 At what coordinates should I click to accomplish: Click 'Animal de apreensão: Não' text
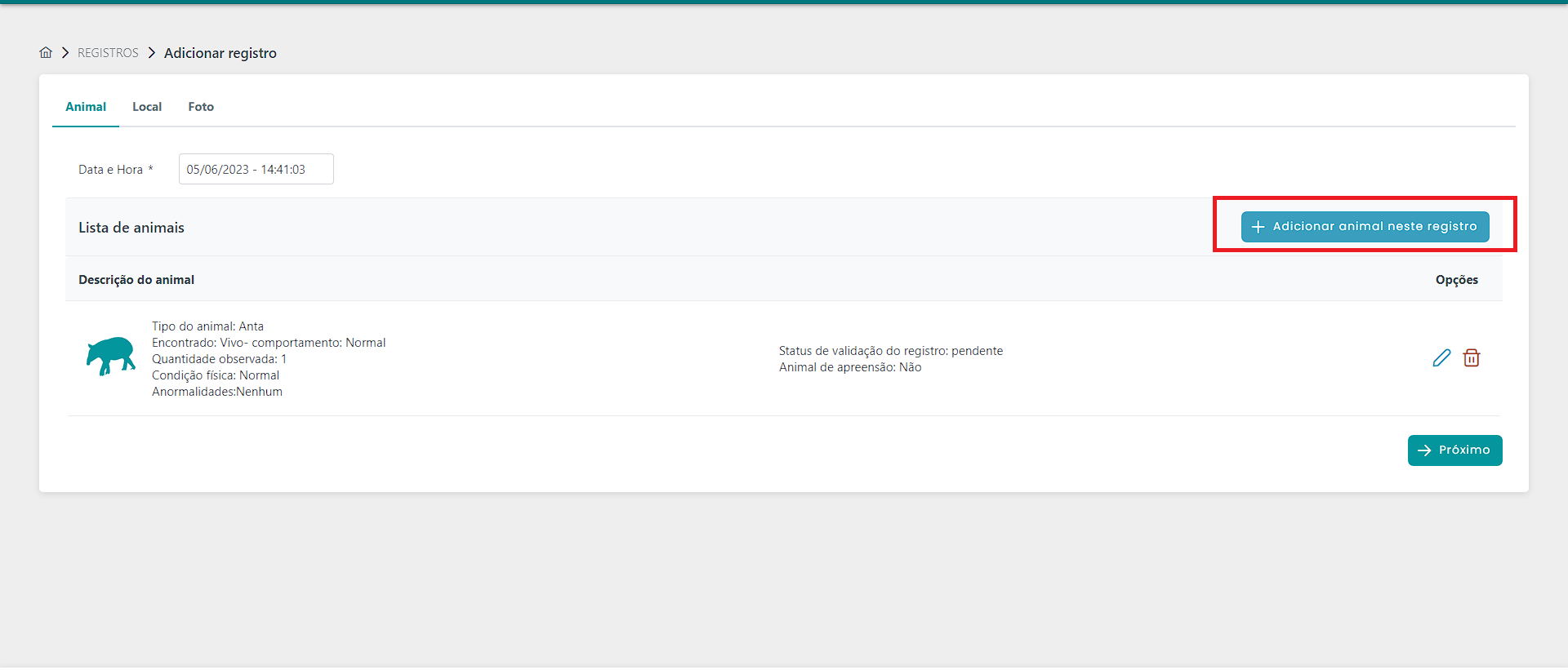click(850, 367)
